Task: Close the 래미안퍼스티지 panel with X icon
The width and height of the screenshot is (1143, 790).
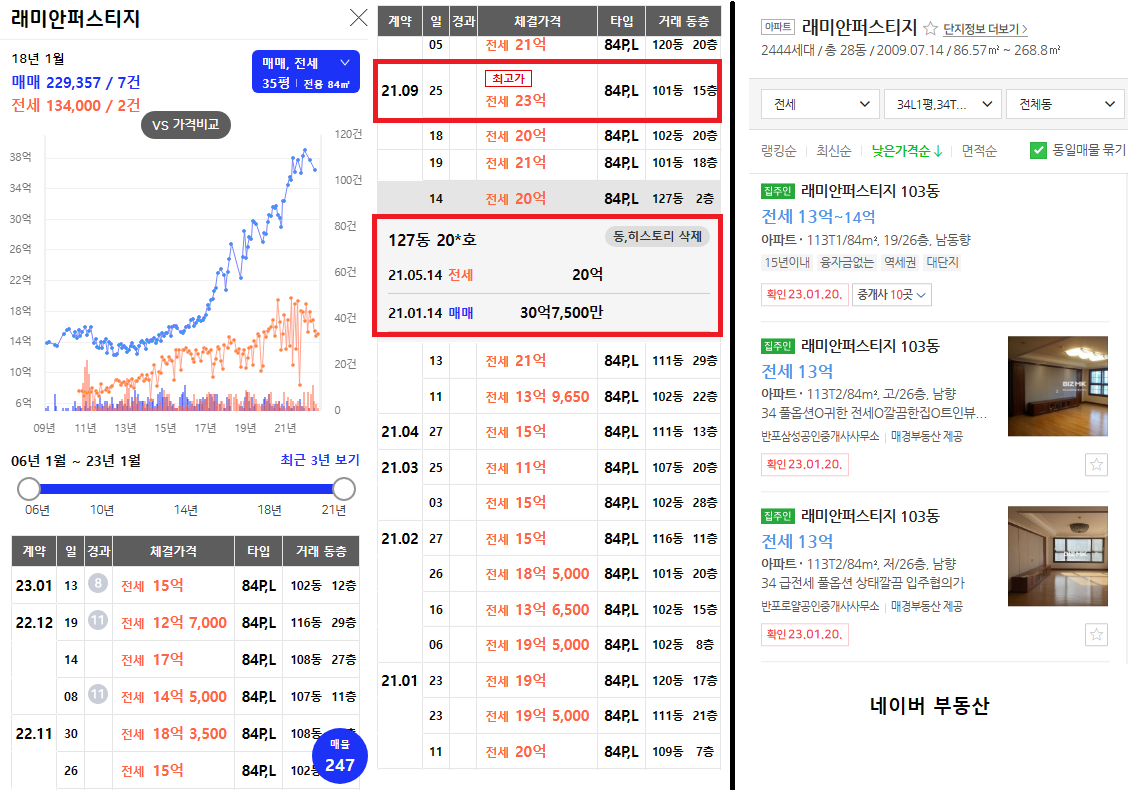Action: click(358, 17)
